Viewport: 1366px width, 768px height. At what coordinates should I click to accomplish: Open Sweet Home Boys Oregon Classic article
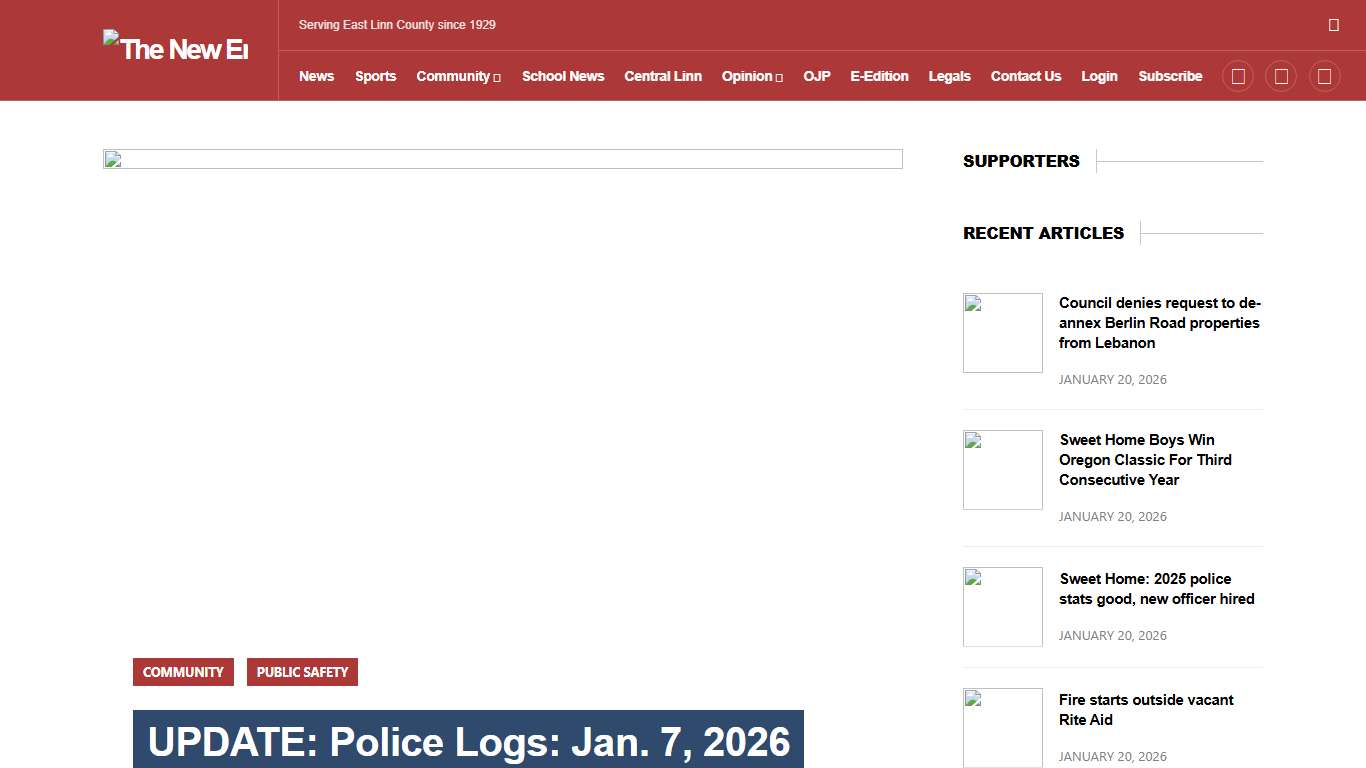click(1146, 459)
